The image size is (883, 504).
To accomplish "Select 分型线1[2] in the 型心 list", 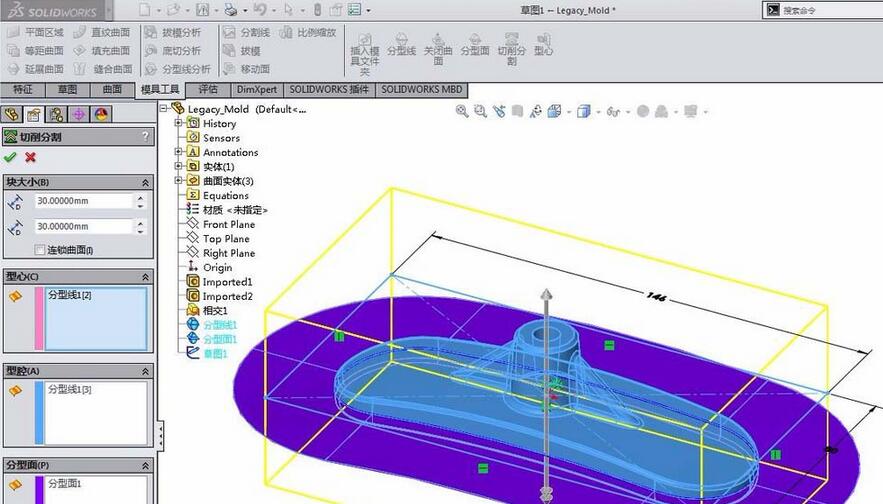I will pyautogui.click(x=69, y=295).
